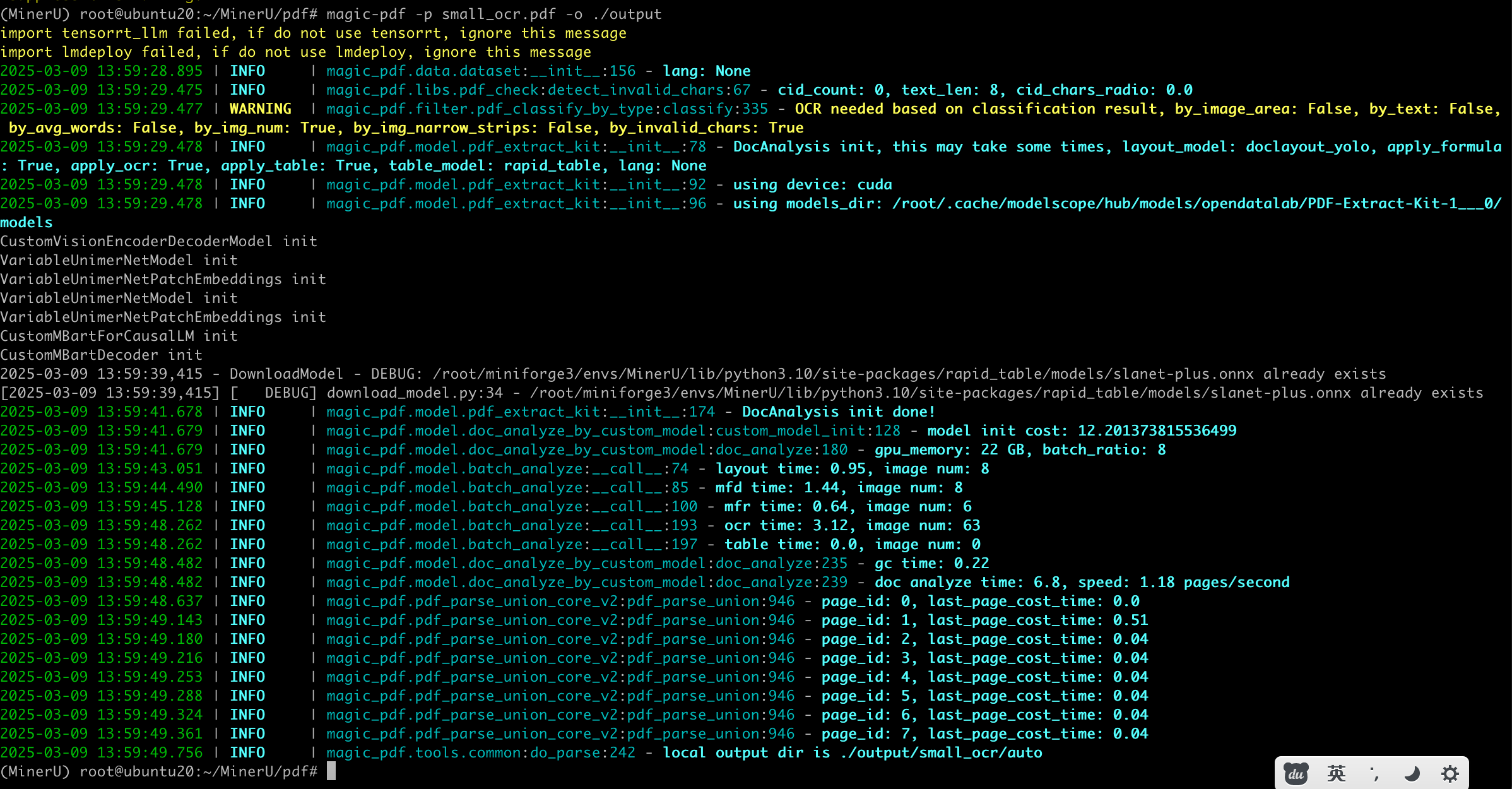
Task: Click the 'ocr time: 3.12' log entry
Action: pyautogui.click(x=786, y=525)
